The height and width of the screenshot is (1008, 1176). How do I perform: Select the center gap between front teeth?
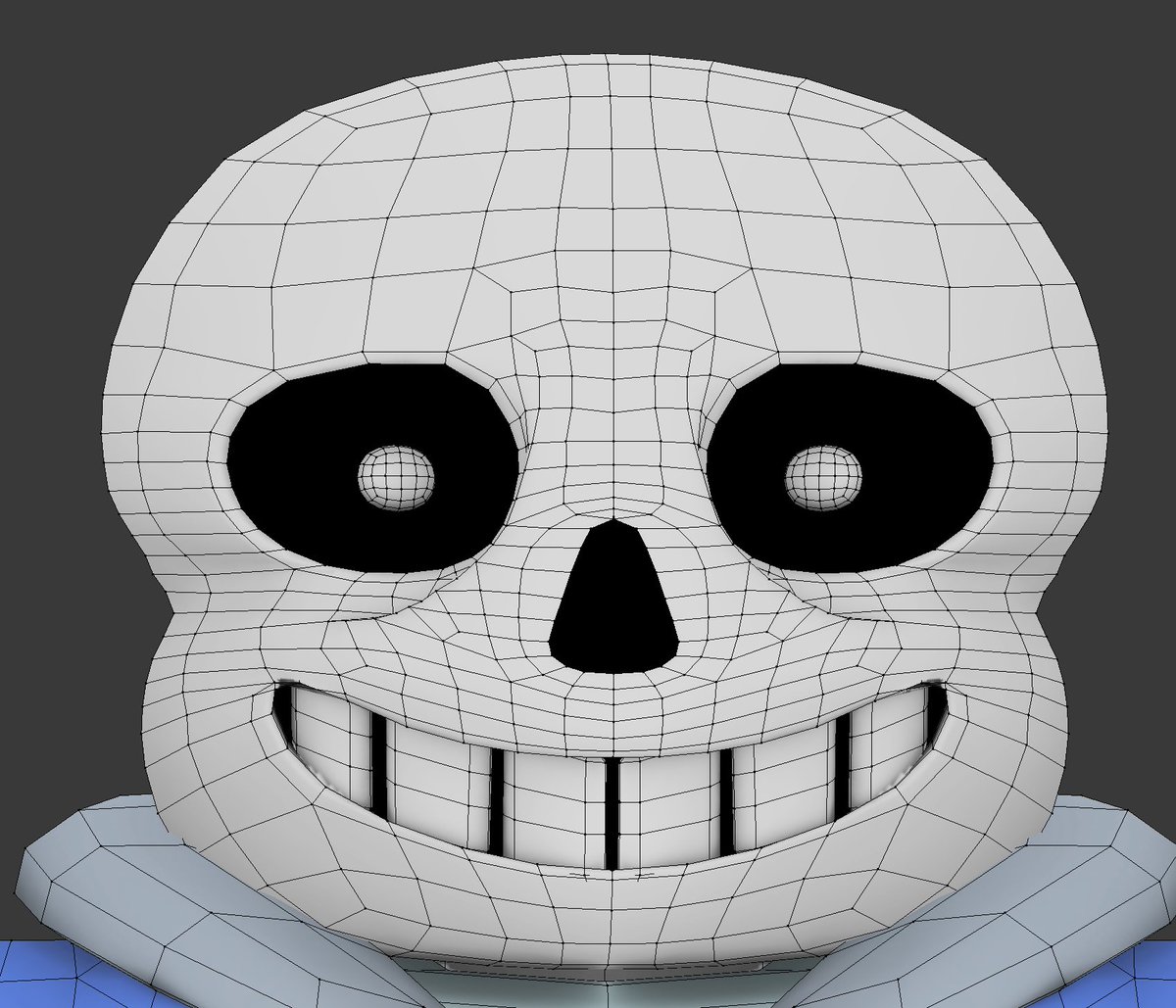coord(612,813)
